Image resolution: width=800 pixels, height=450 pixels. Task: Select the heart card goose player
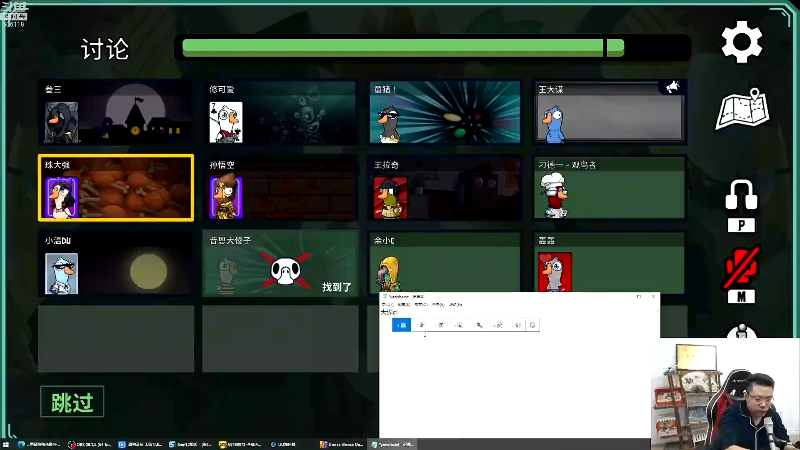pyautogui.click(x=610, y=262)
